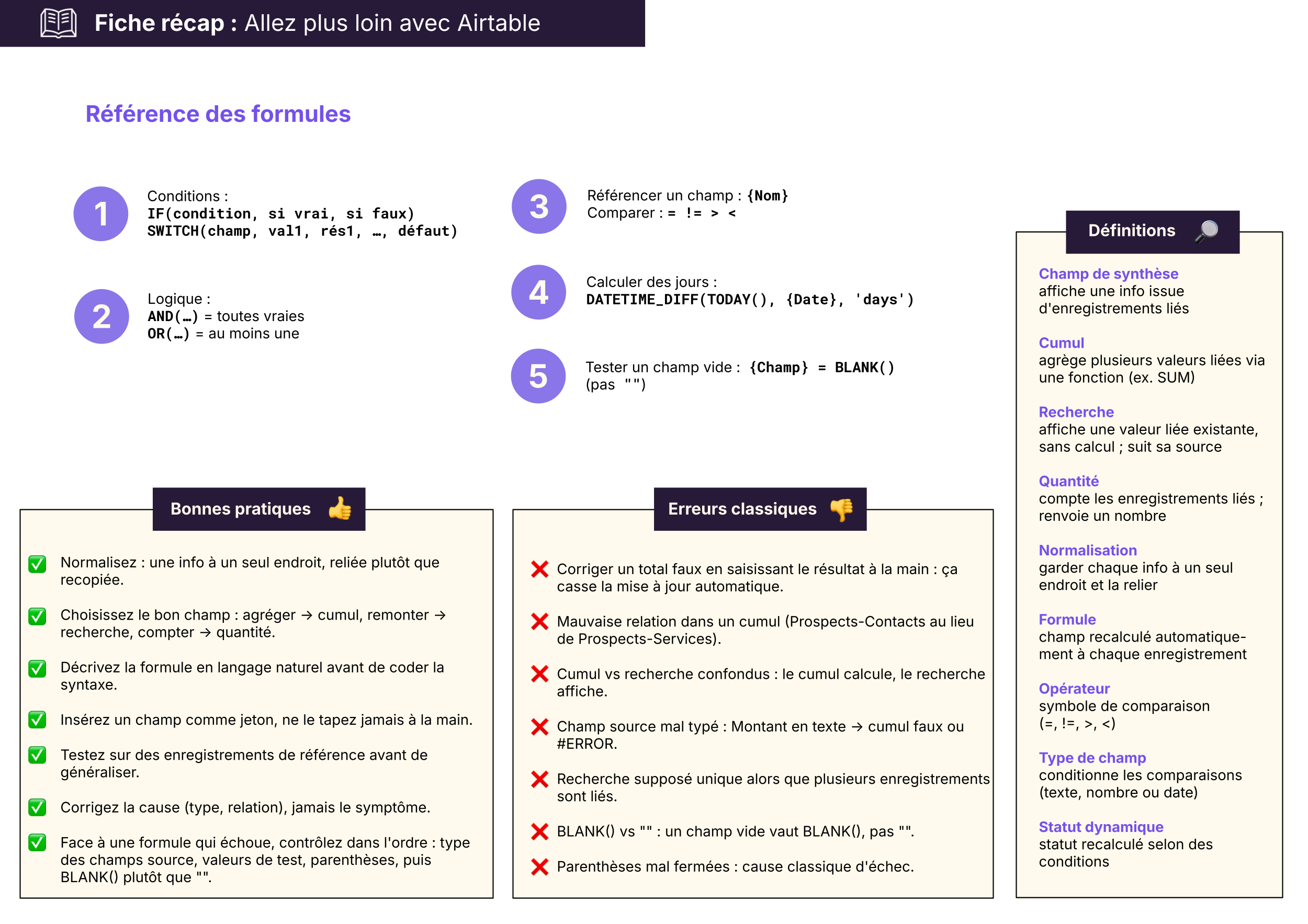Click the green check beside 'Normalisez : une info'
Viewport: 1308px width, 924px height.
38,564
